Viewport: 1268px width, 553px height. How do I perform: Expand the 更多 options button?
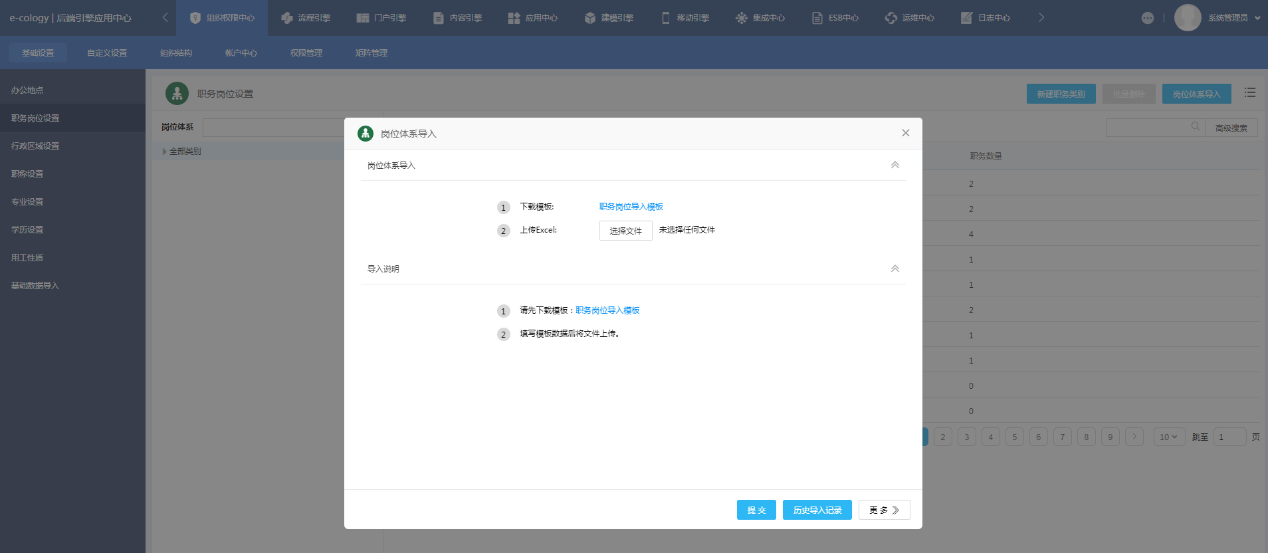[884, 510]
